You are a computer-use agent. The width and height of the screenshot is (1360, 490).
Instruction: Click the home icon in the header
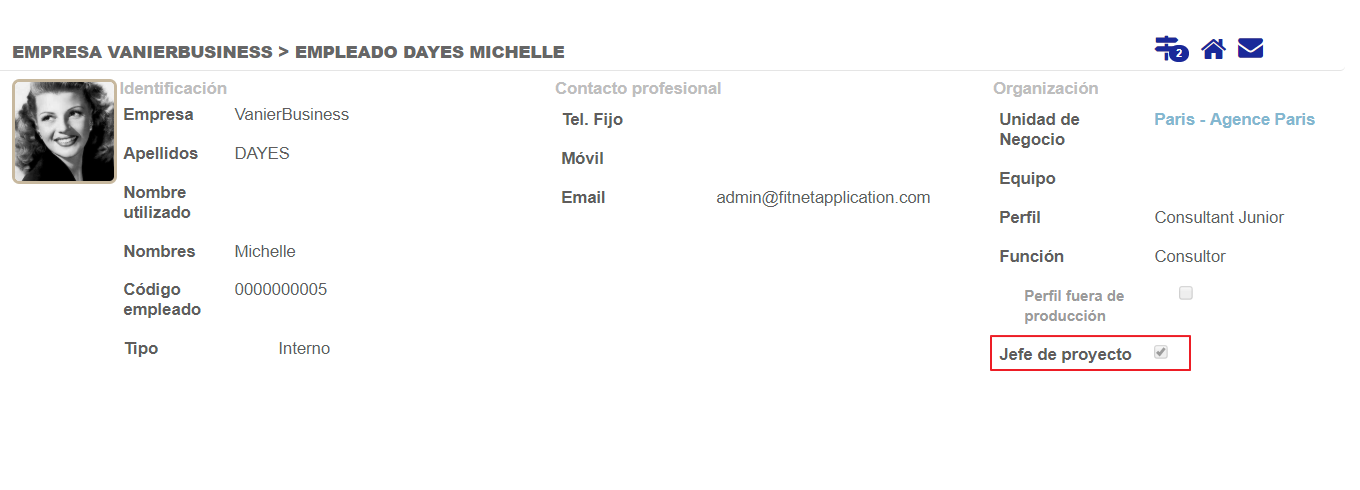point(1213,48)
